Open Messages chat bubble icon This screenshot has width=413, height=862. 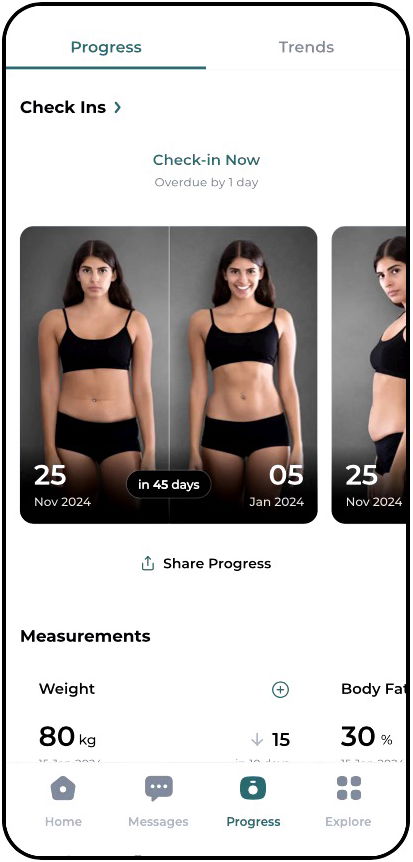click(158, 788)
